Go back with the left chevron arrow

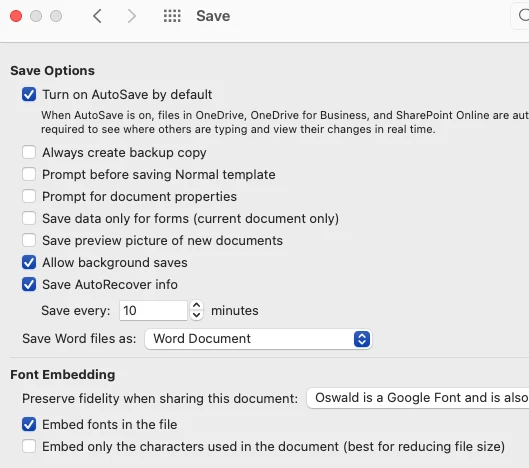(97, 16)
